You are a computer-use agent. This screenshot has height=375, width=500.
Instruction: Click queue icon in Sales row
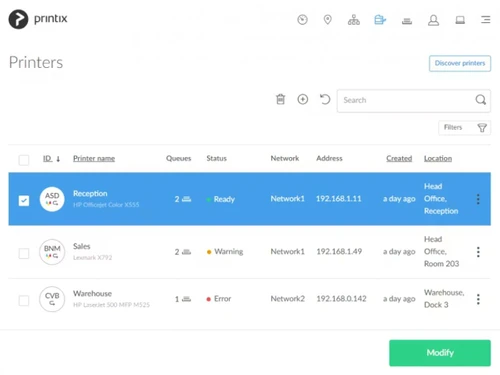point(187,252)
